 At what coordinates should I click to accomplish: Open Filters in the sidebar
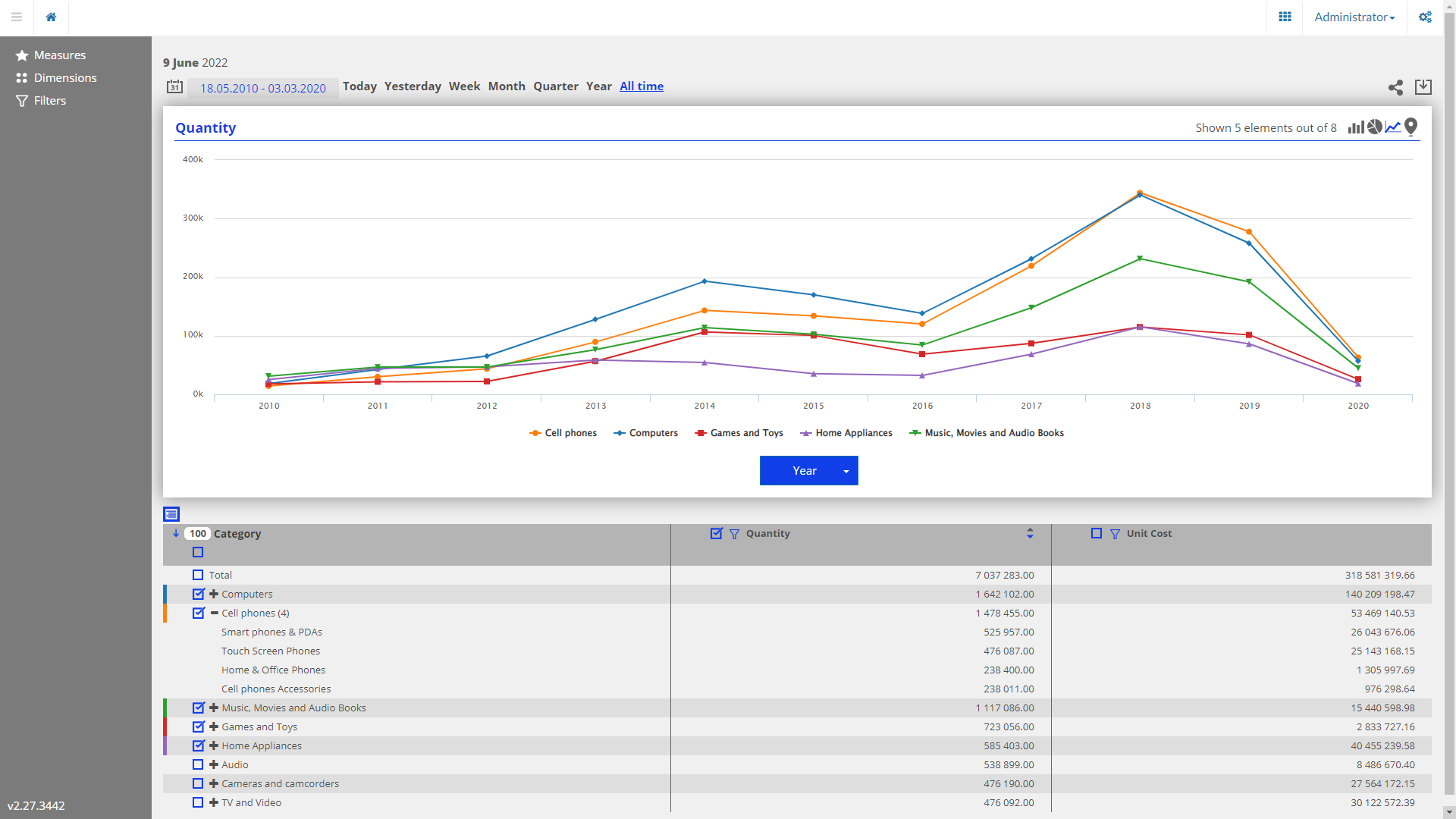point(50,101)
